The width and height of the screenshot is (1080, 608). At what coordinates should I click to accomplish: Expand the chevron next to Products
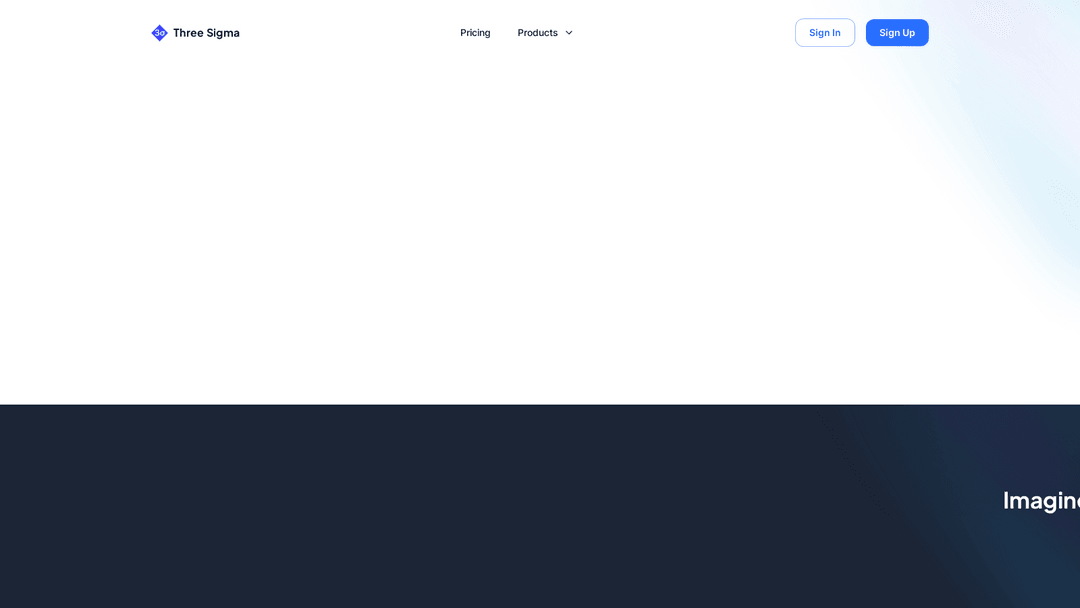[x=569, y=33]
